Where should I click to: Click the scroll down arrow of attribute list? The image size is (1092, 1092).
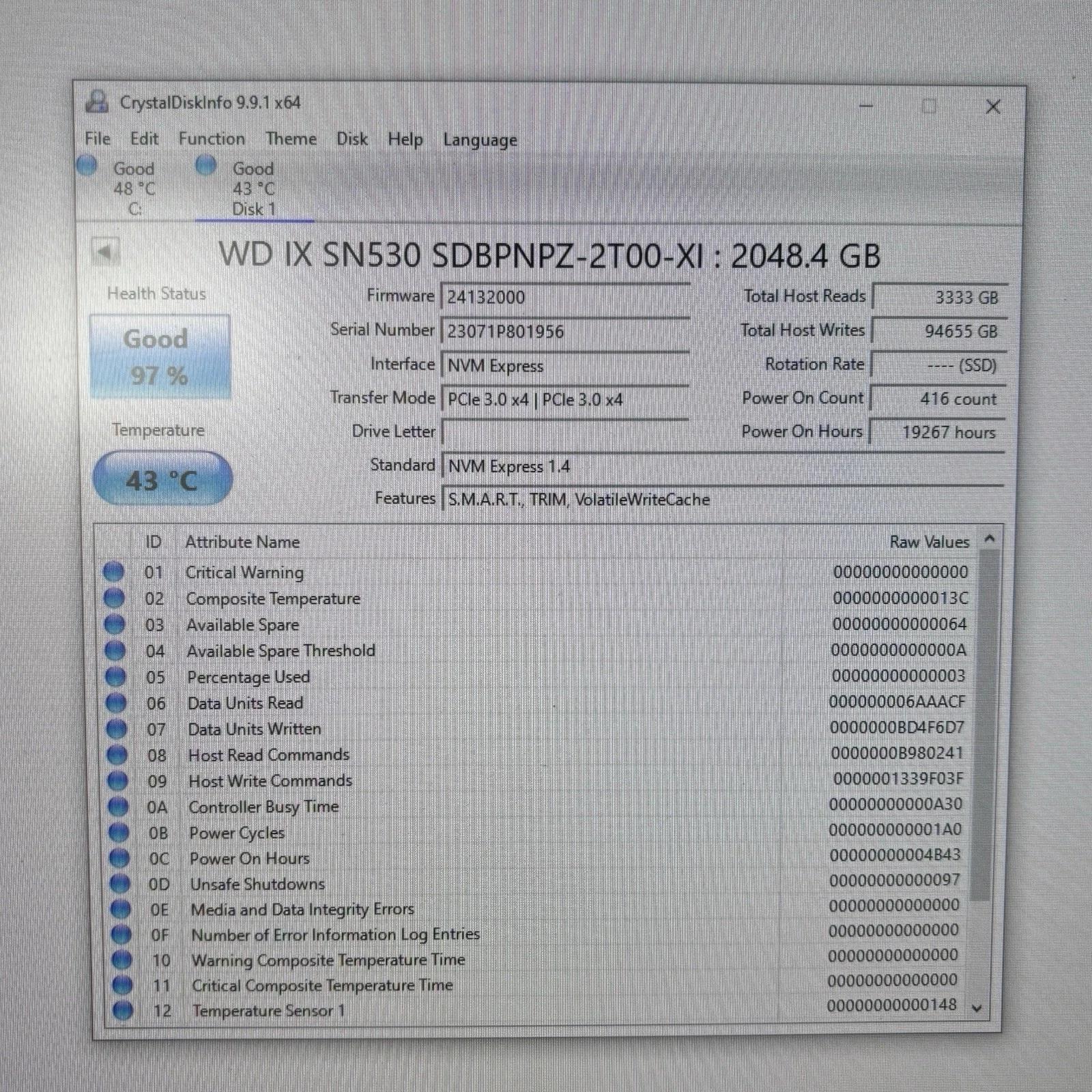point(978,1008)
